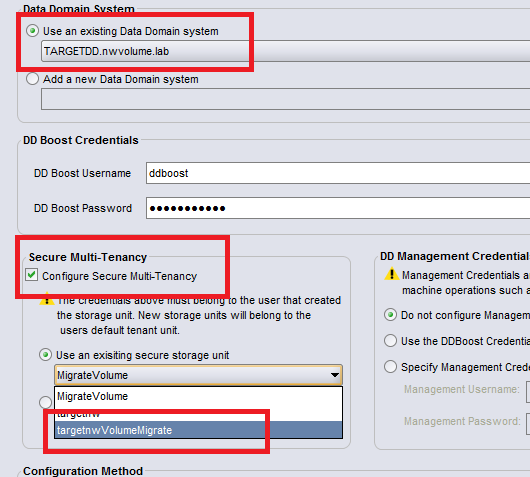The height and width of the screenshot is (477, 530).
Task: Focus the DD Boost Password field
Action: pyautogui.click(x=338, y=208)
